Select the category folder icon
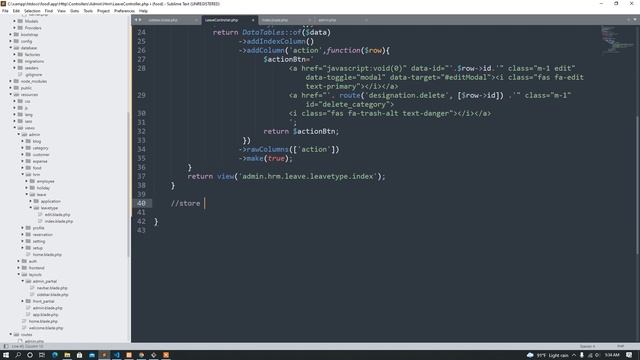Image resolution: width=640 pixels, height=360 pixels. point(28,148)
